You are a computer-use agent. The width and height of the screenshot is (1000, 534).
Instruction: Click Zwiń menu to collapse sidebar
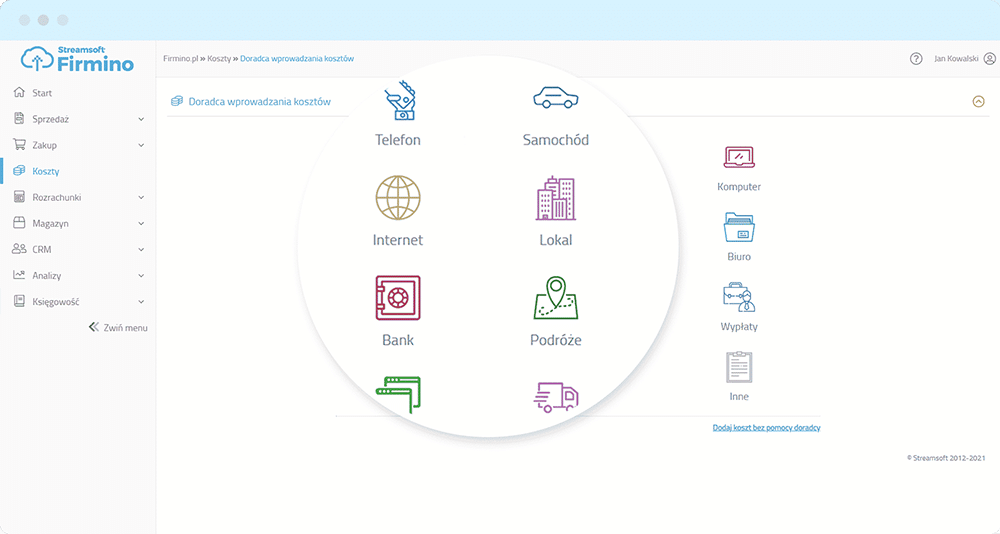[118, 327]
